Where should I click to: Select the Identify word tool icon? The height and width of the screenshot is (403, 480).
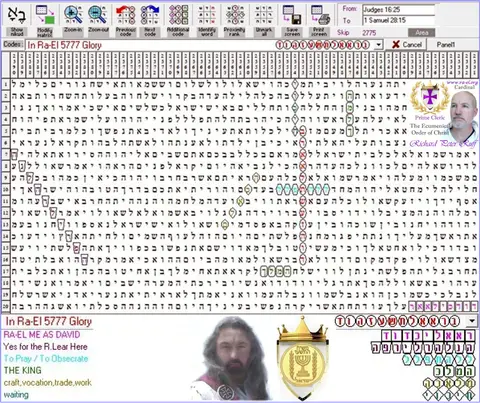[207, 14]
